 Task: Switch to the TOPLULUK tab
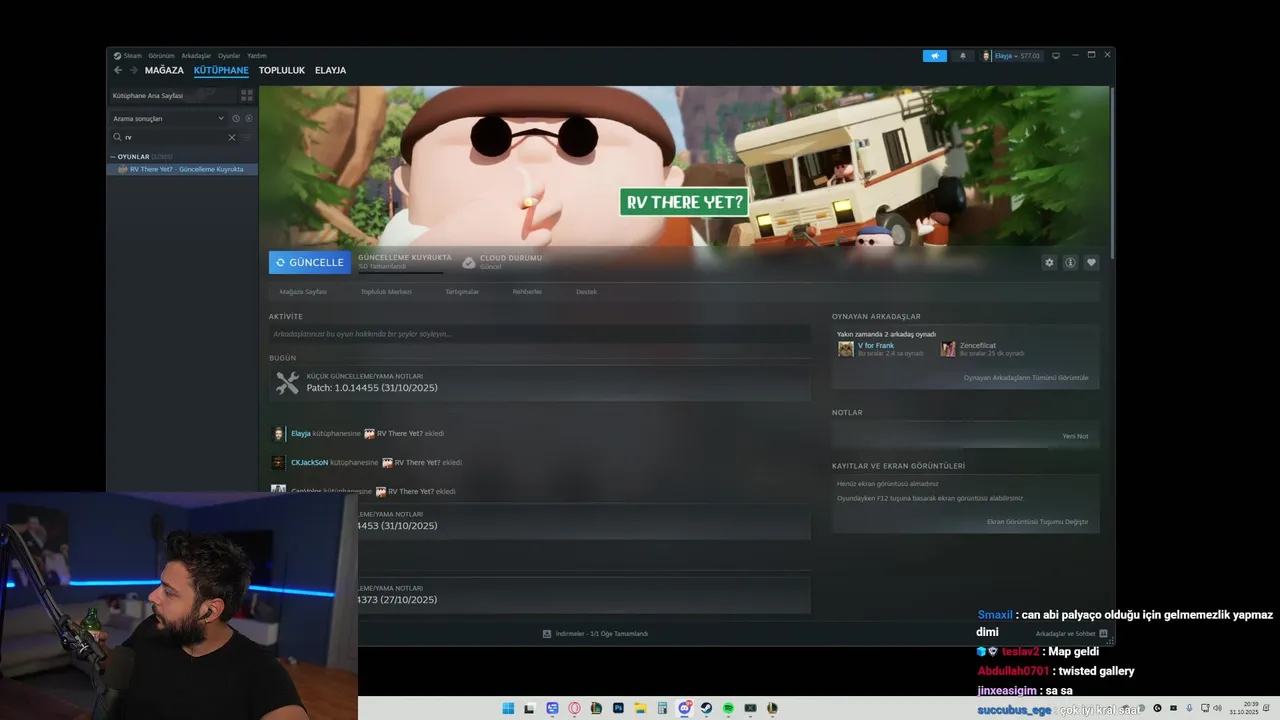281,70
